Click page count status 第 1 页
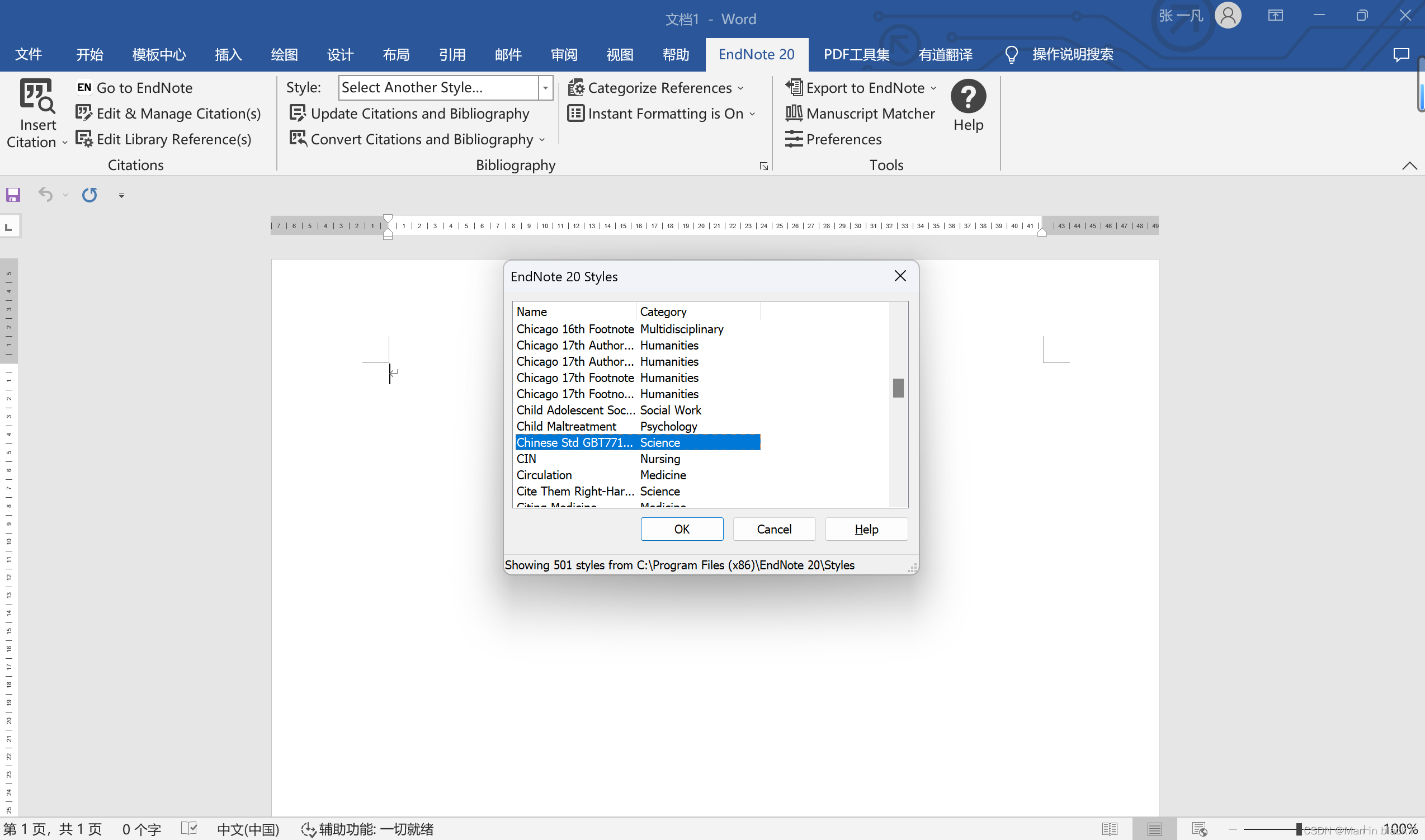1425x840 pixels. click(x=52, y=829)
